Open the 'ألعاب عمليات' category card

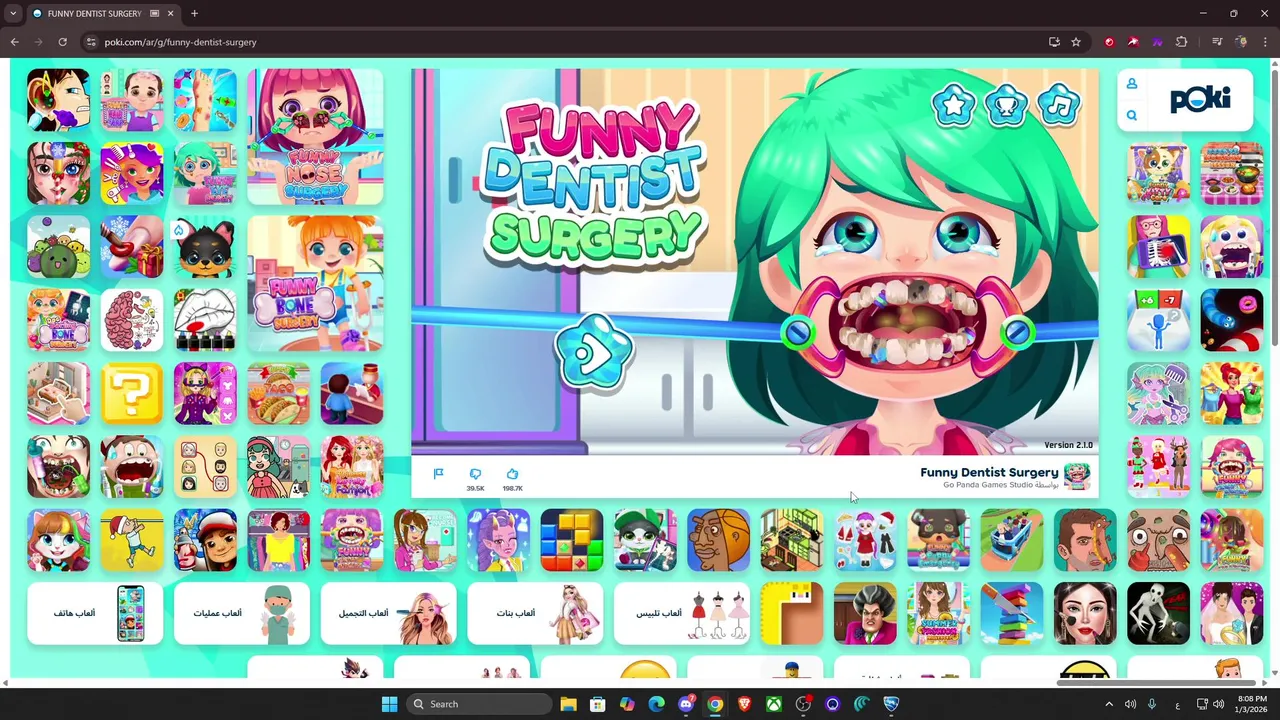click(241, 613)
